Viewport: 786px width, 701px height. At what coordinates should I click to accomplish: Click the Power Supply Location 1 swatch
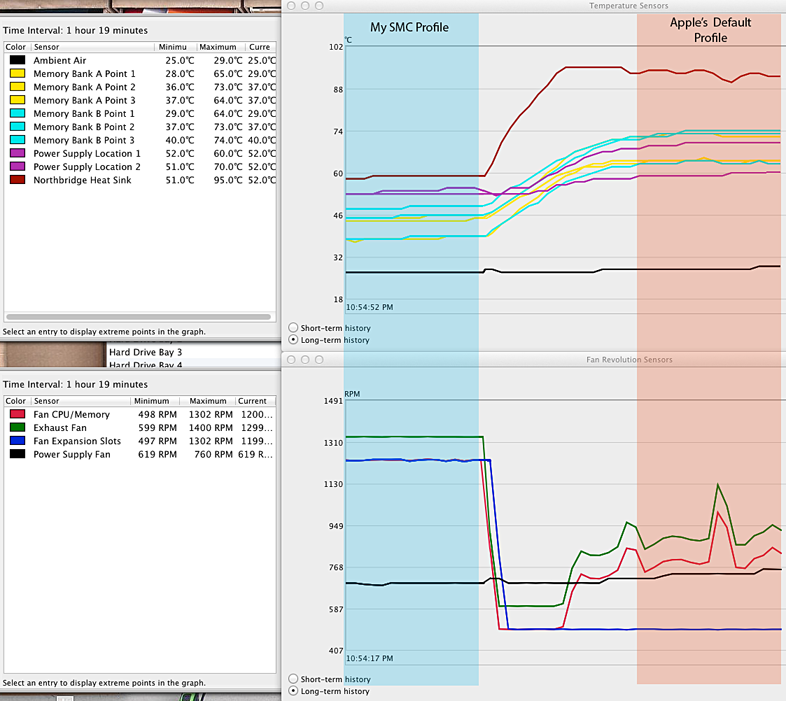[18, 153]
